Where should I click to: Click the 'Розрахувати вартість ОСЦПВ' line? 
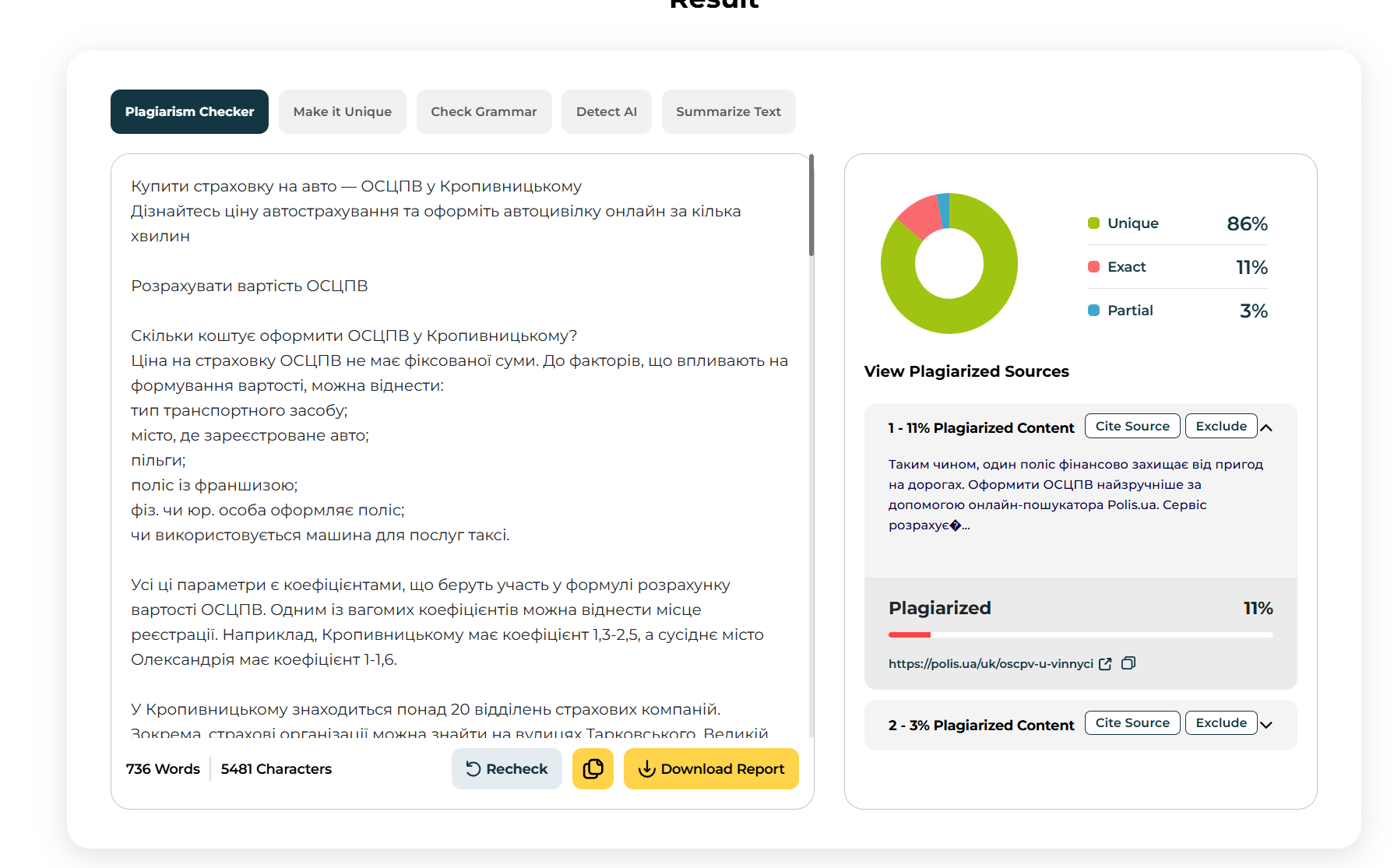249,286
